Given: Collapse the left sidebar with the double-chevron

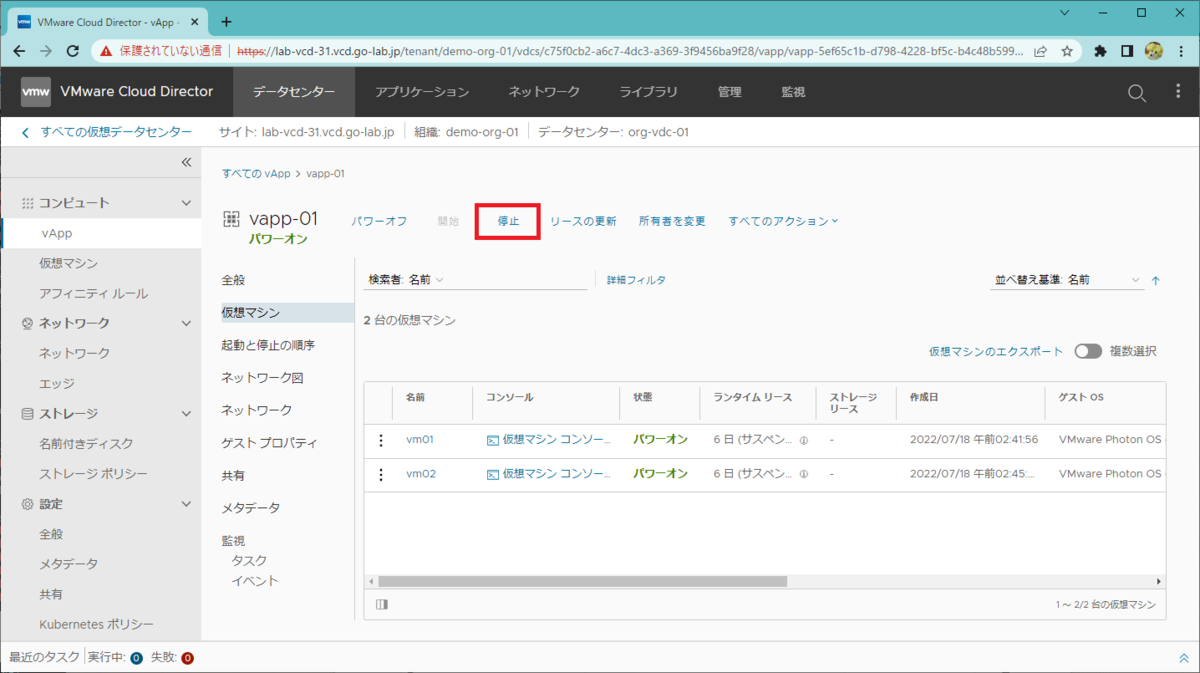Looking at the screenshot, I should [x=185, y=162].
